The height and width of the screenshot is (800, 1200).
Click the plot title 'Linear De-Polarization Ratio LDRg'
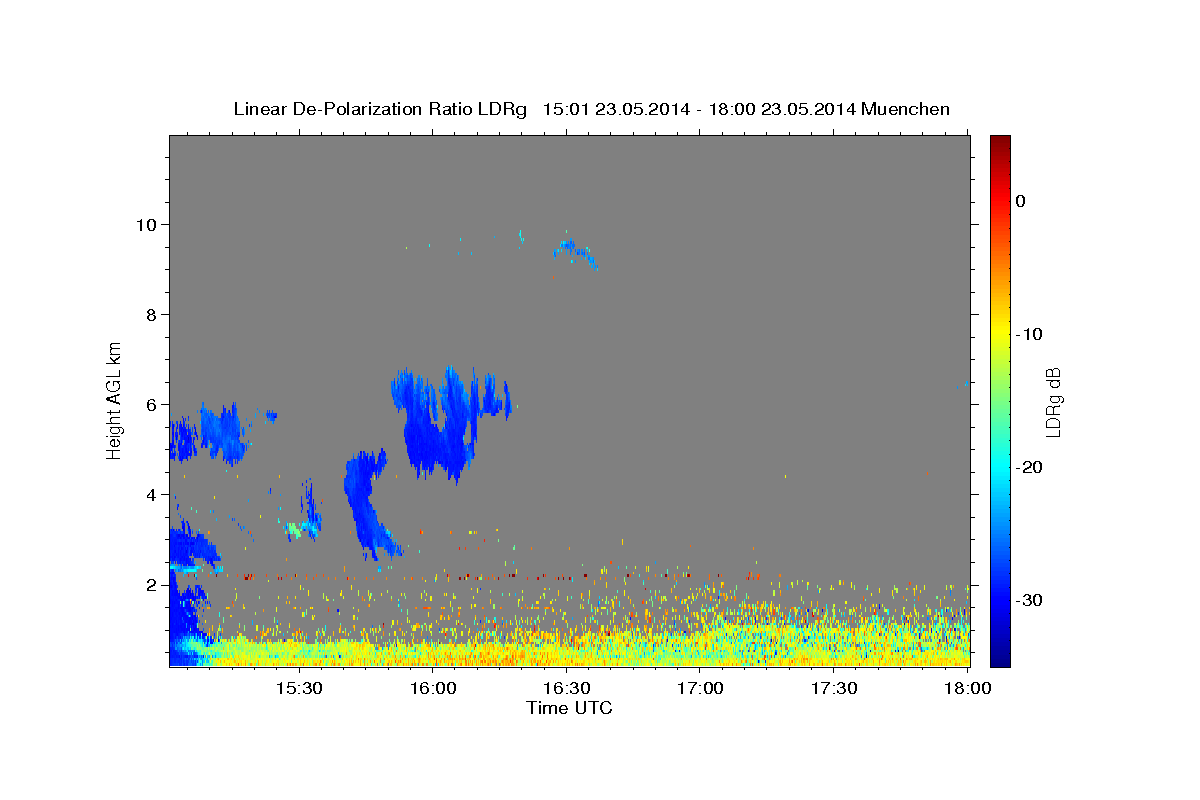point(380,109)
